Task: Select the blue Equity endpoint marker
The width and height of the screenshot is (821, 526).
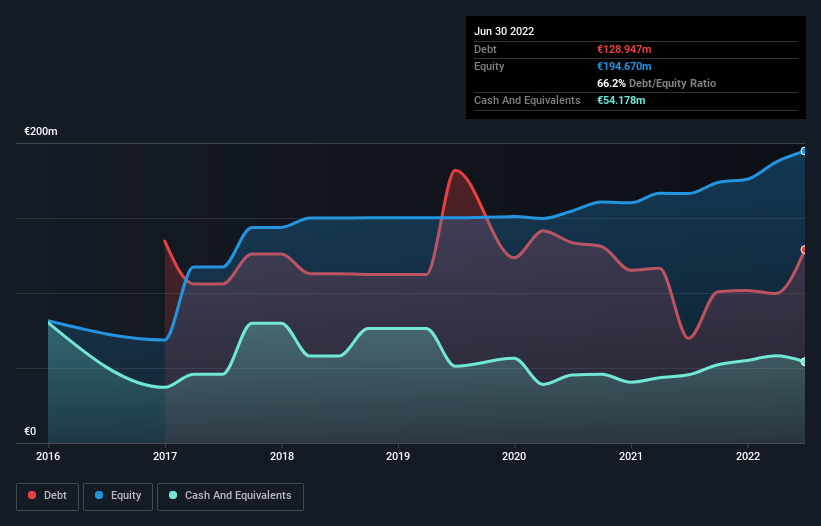Action: tap(804, 151)
